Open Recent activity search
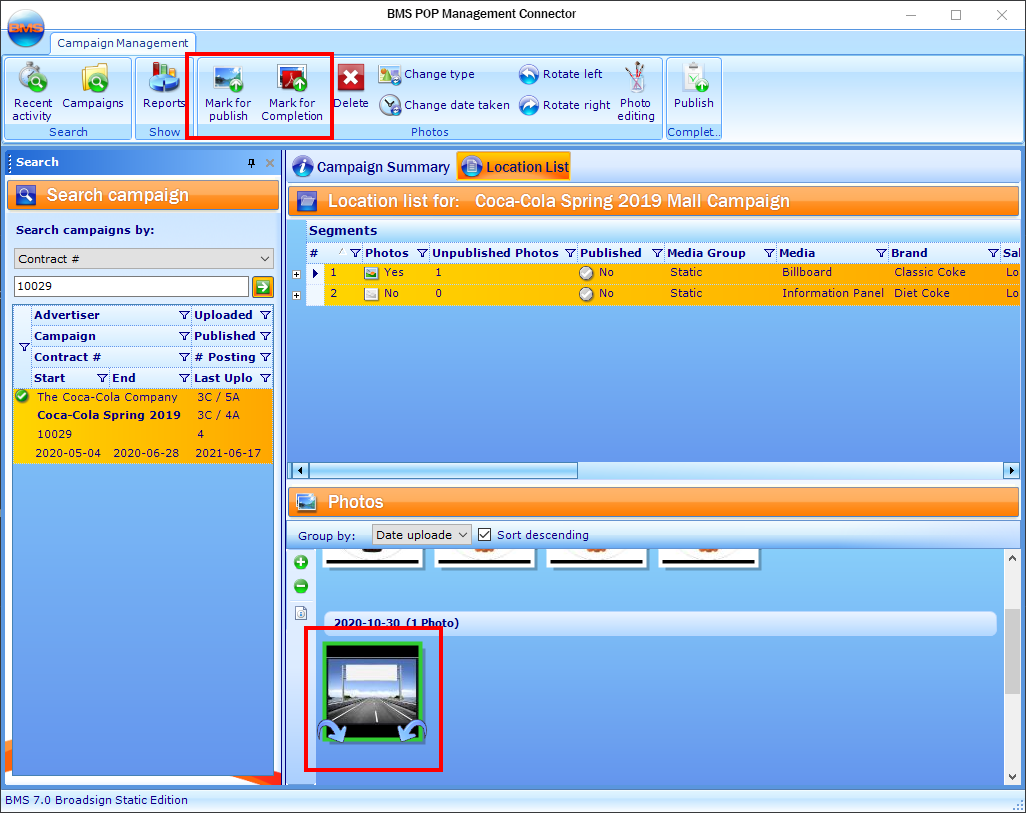Image resolution: width=1026 pixels, height=813 pixels. 33,92
